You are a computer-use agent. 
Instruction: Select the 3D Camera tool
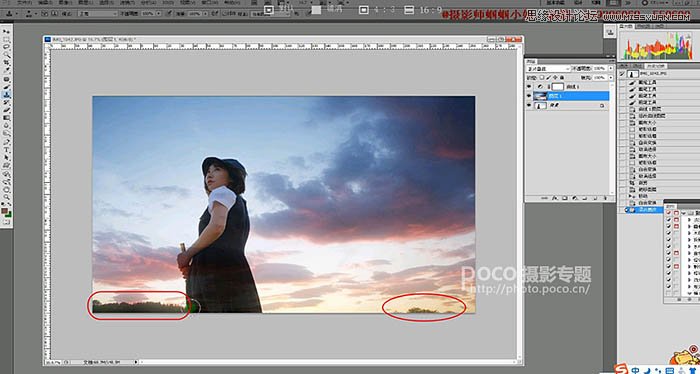pos(8,182)
